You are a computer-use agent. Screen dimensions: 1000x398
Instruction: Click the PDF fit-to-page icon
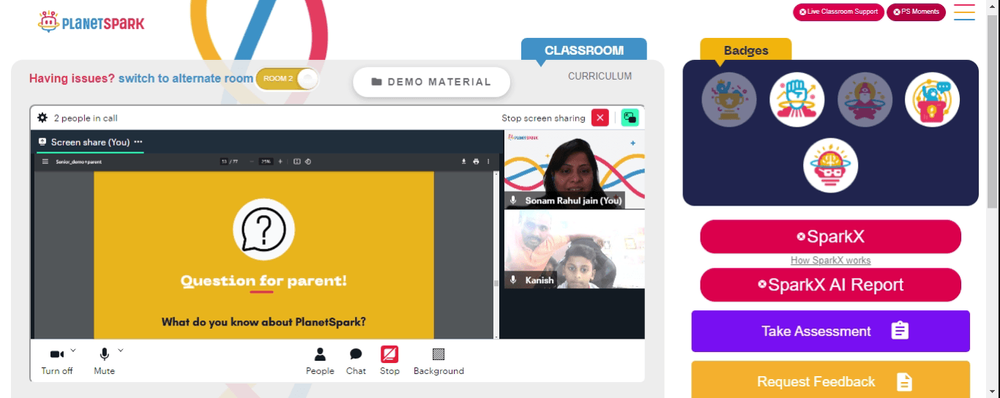tap(297, 161)
